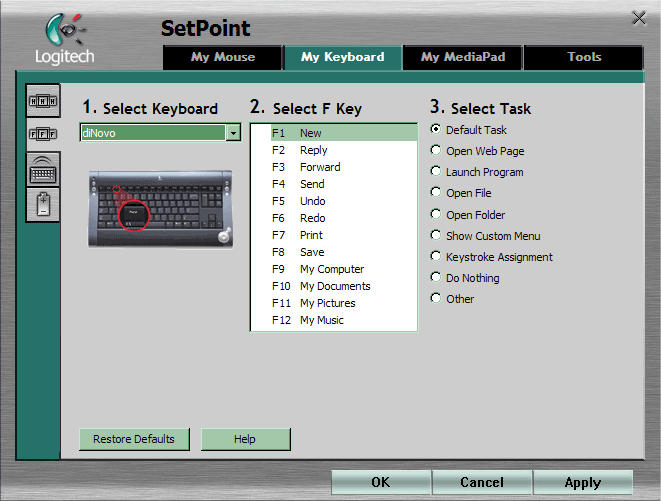Enable Show Custom Menu option
Screen dimensions: 661x501
(435, 235)
